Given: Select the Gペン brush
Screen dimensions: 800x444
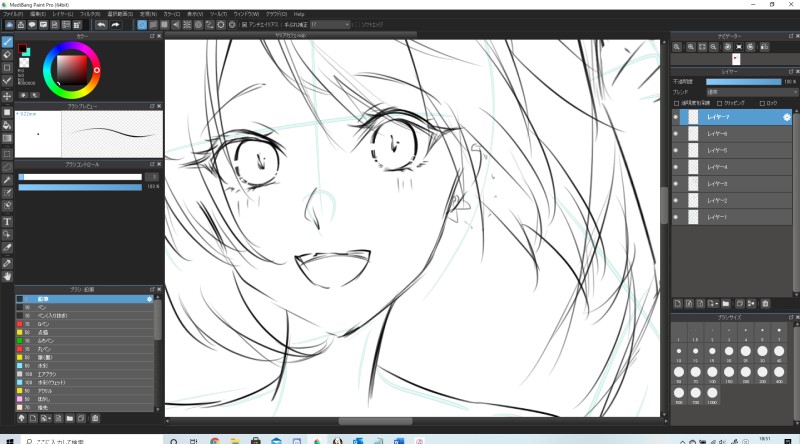Looking at the screenshot, I should click(x=84, y=324).
